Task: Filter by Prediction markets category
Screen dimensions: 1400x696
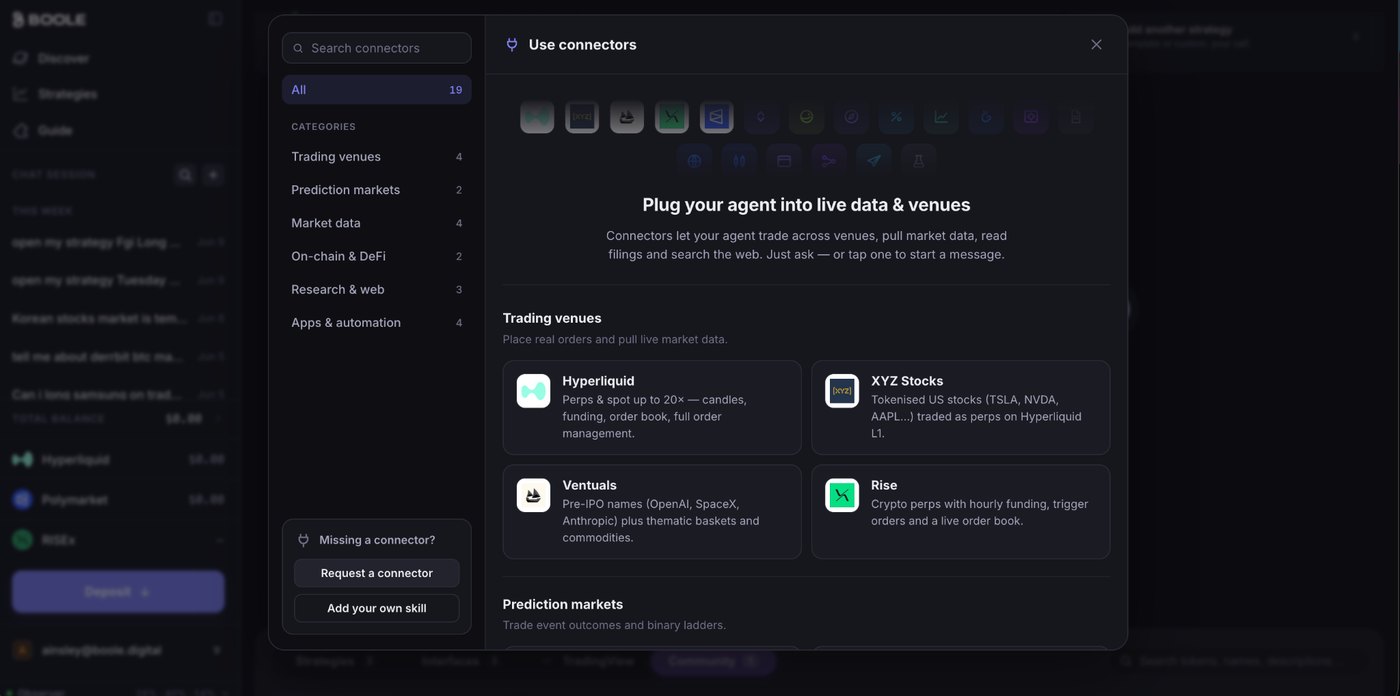Action: (x=376, y=190)
